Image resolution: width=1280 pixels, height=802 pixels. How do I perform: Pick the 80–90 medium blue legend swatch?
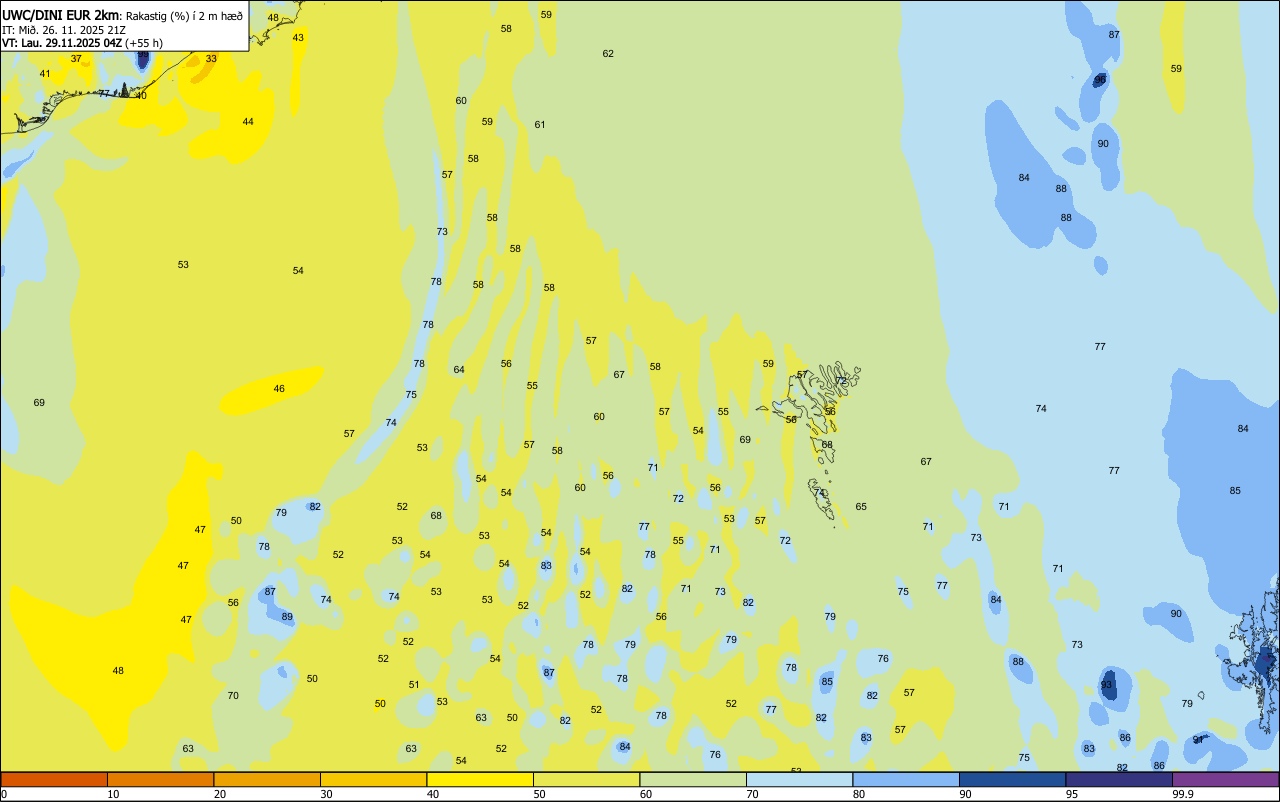point(906,779)
